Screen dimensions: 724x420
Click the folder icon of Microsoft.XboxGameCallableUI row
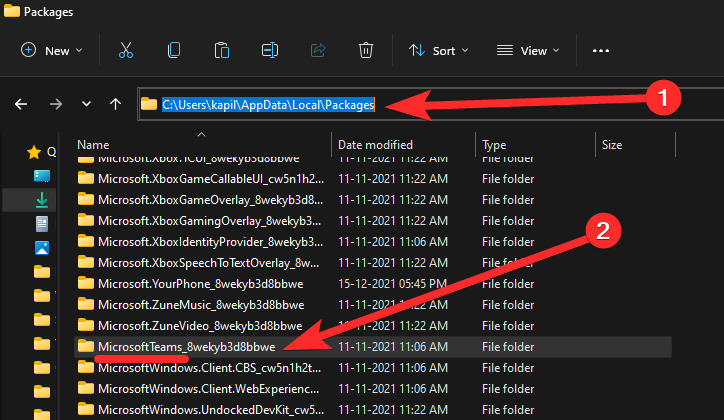[85, 178]
